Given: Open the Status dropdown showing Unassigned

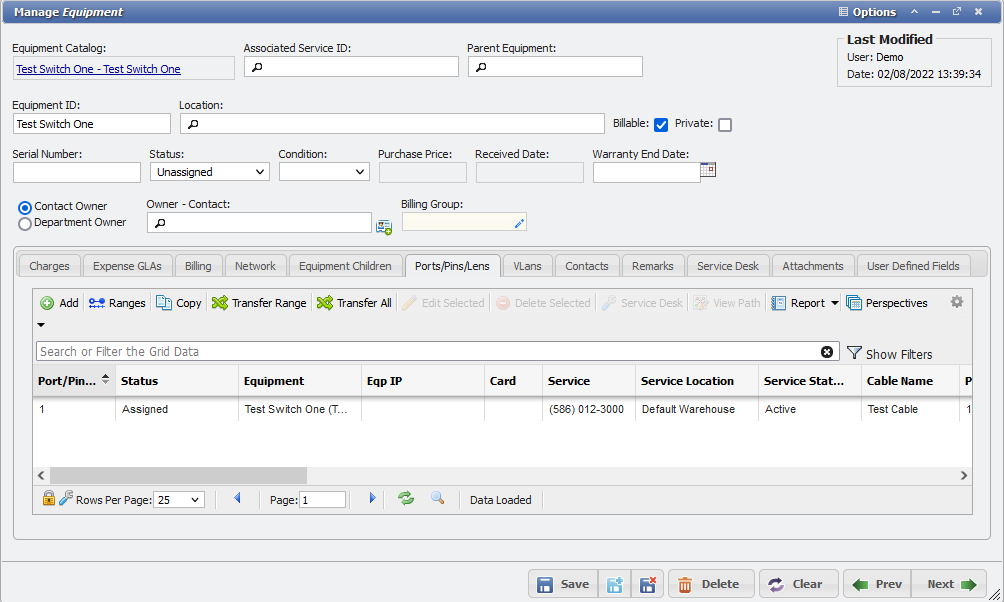Looking at the screenshot, I should [209, 172].
